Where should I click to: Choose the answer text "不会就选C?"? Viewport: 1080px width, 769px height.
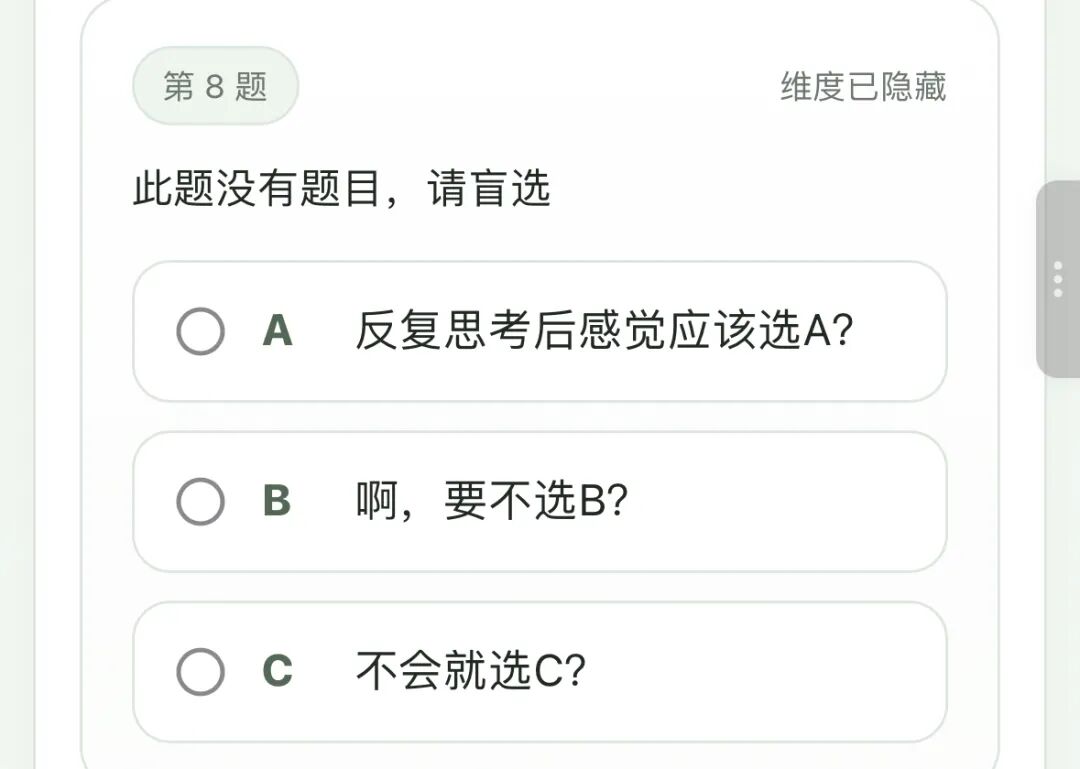click(470, 671)
